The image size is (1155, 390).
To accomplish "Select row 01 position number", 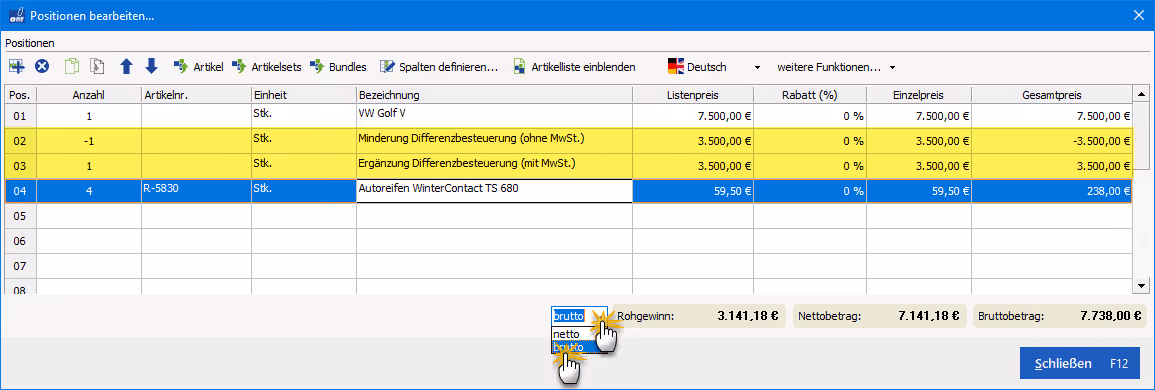I will pos(21,116).
